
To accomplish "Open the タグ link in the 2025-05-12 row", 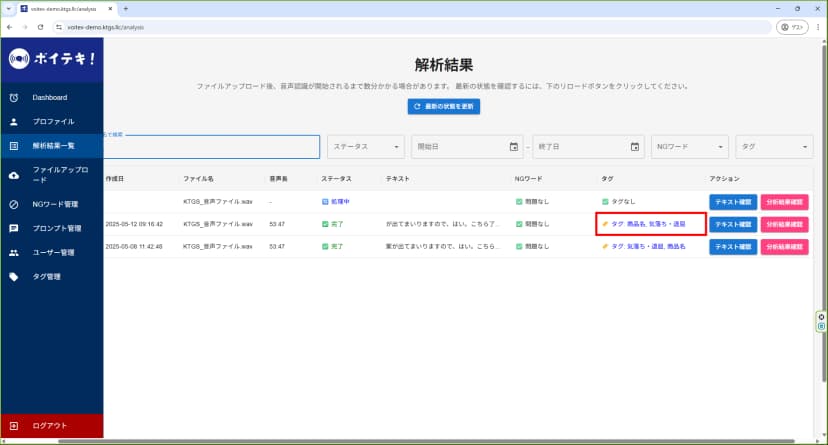I will point(648,224).
